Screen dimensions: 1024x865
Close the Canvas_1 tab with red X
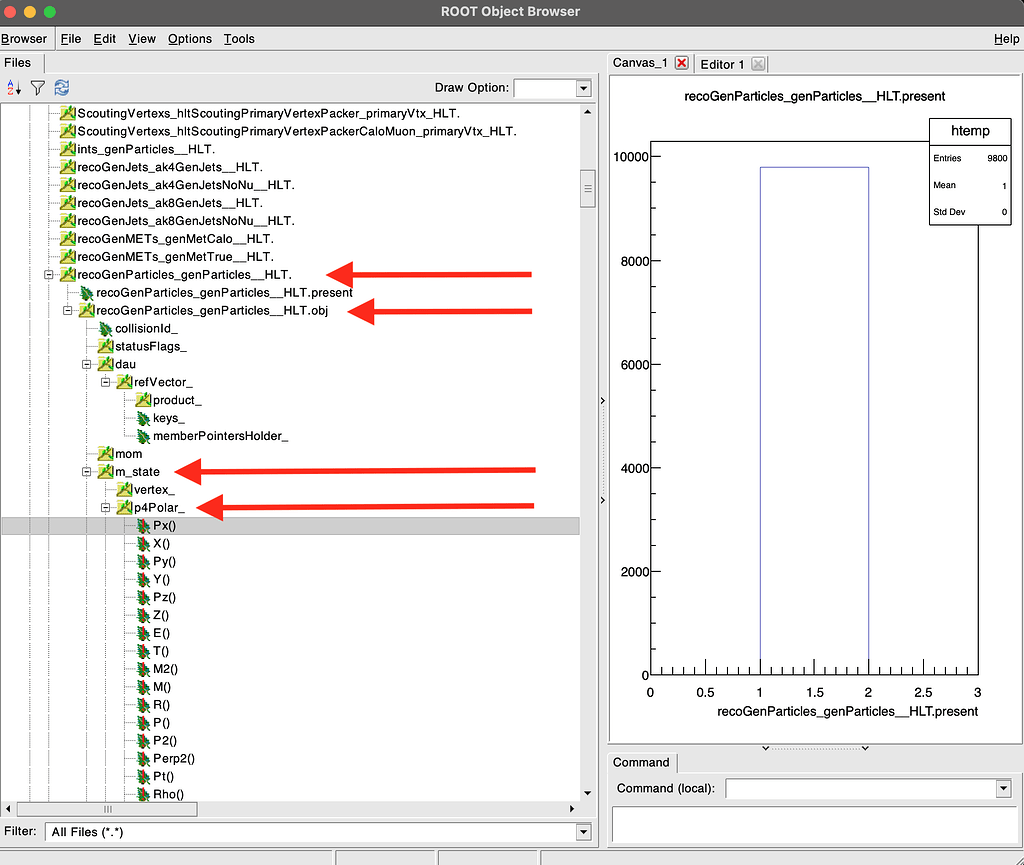(681, 63)
